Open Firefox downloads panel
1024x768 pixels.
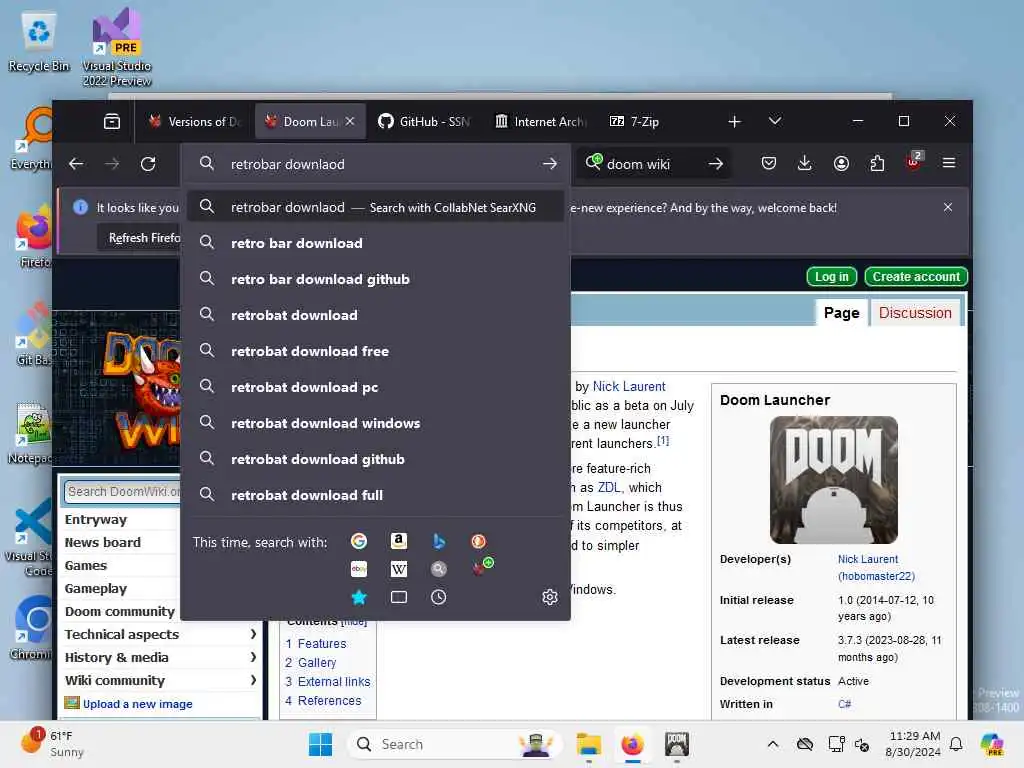coord(805,163)
